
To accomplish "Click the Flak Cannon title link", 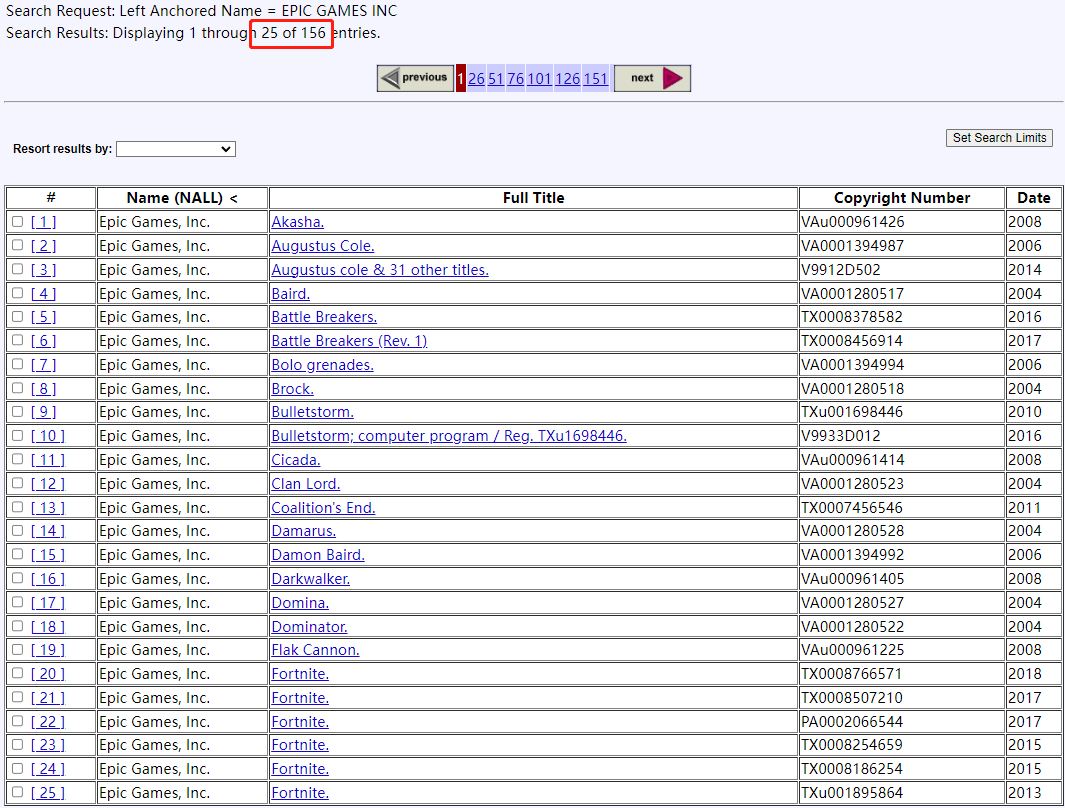I will tap(315, 650).
